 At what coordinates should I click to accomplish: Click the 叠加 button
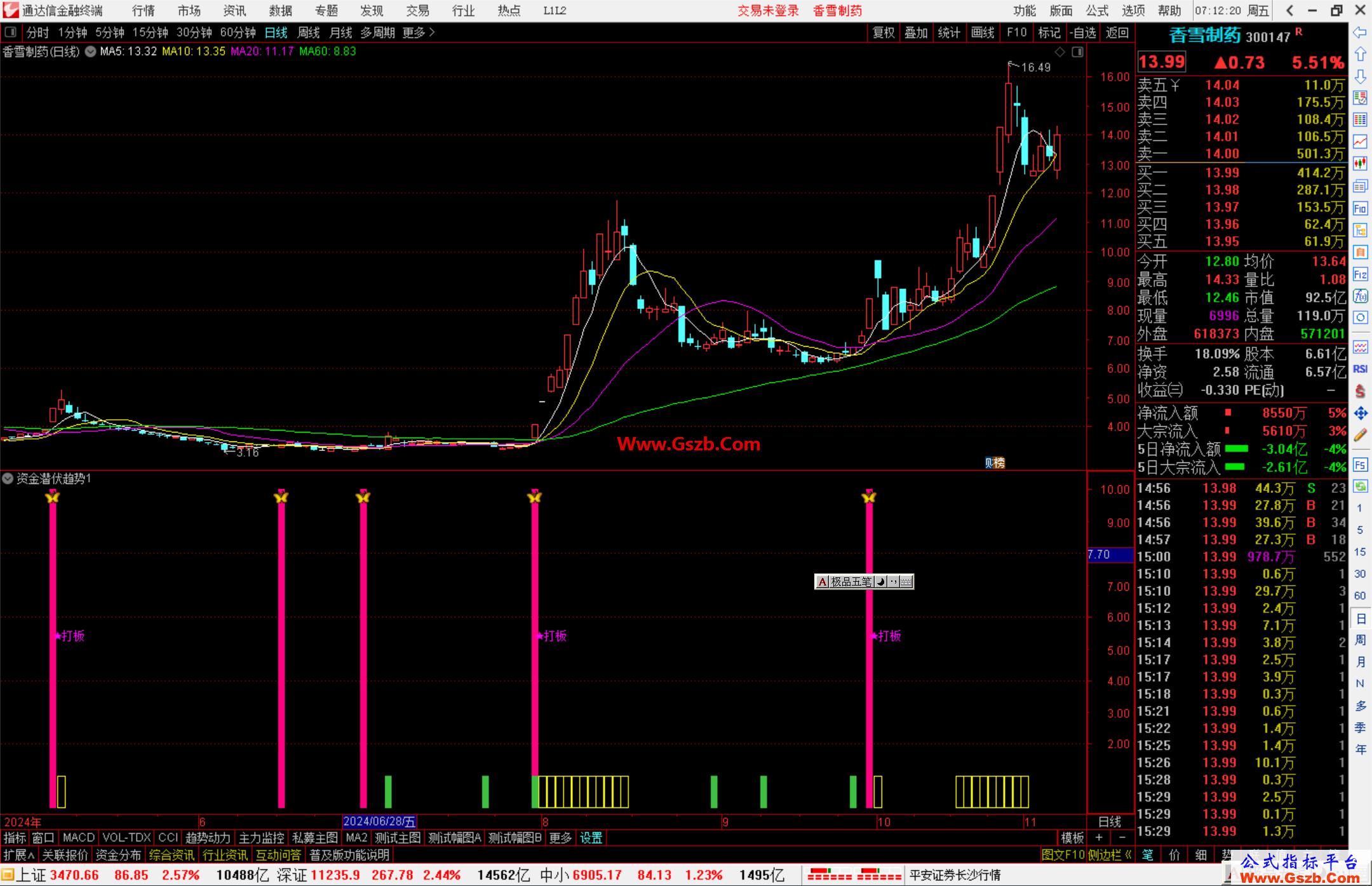pyautogui.click(x=916, y=32)
